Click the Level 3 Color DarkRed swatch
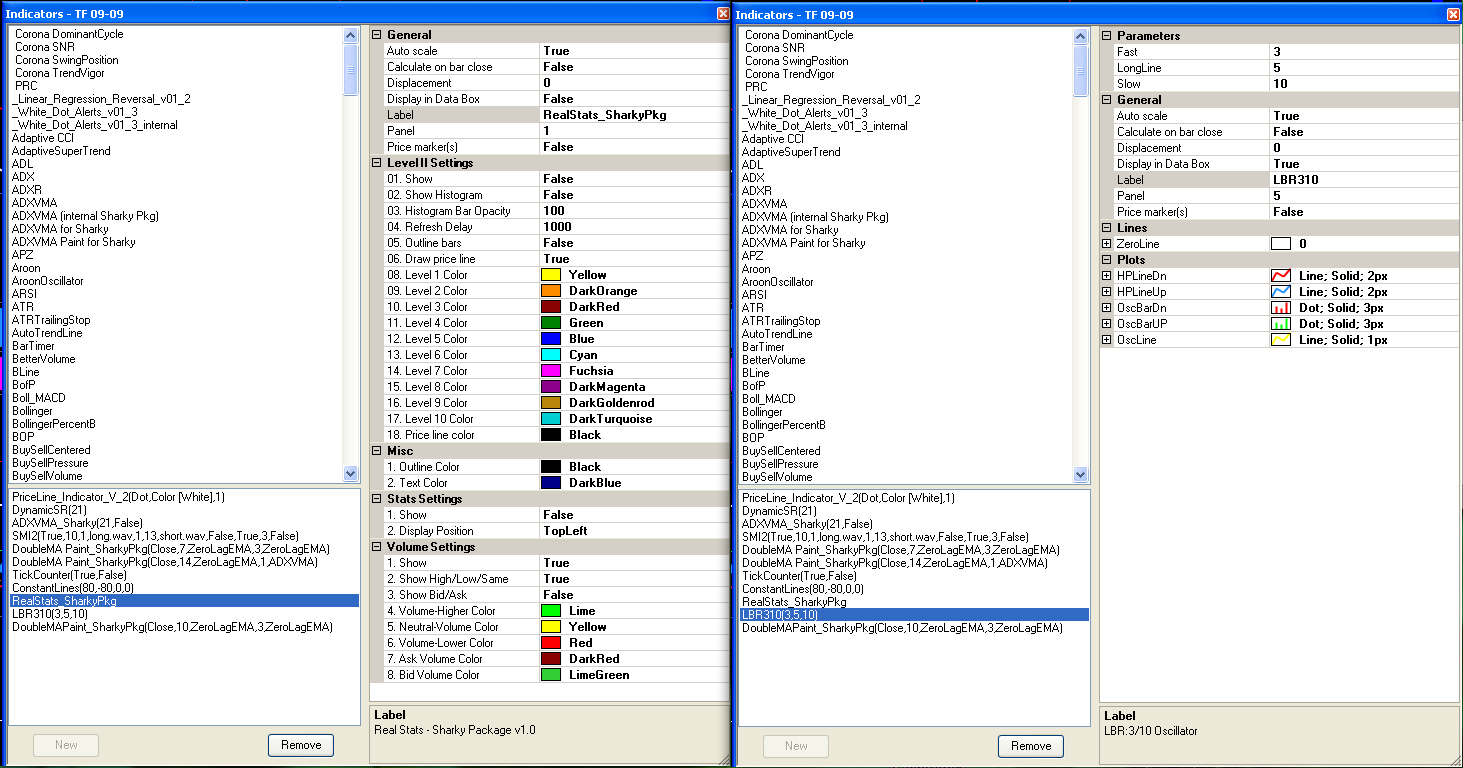Screen dimensions: 1463x768 coord(551,307)
